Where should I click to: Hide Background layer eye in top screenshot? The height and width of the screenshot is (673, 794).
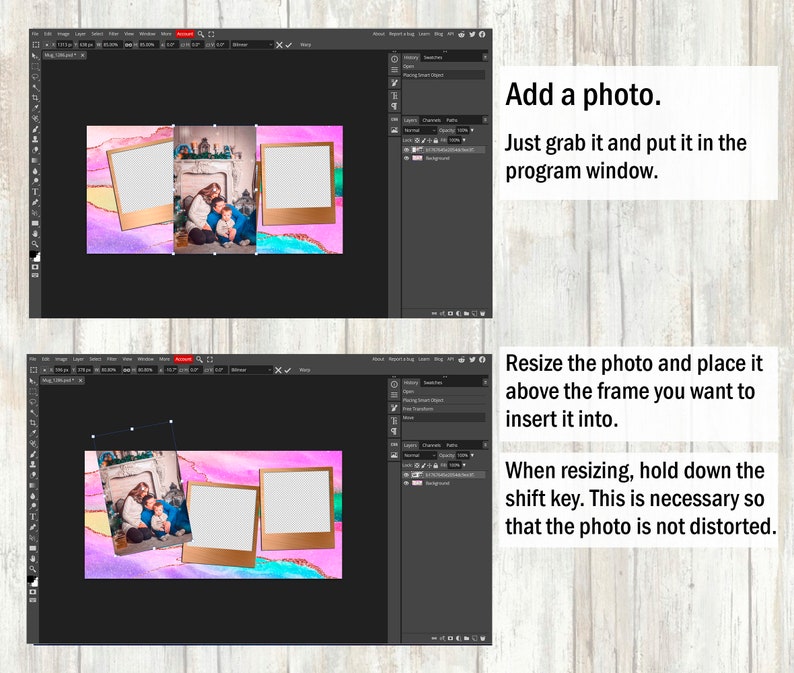tap(406, 158)
